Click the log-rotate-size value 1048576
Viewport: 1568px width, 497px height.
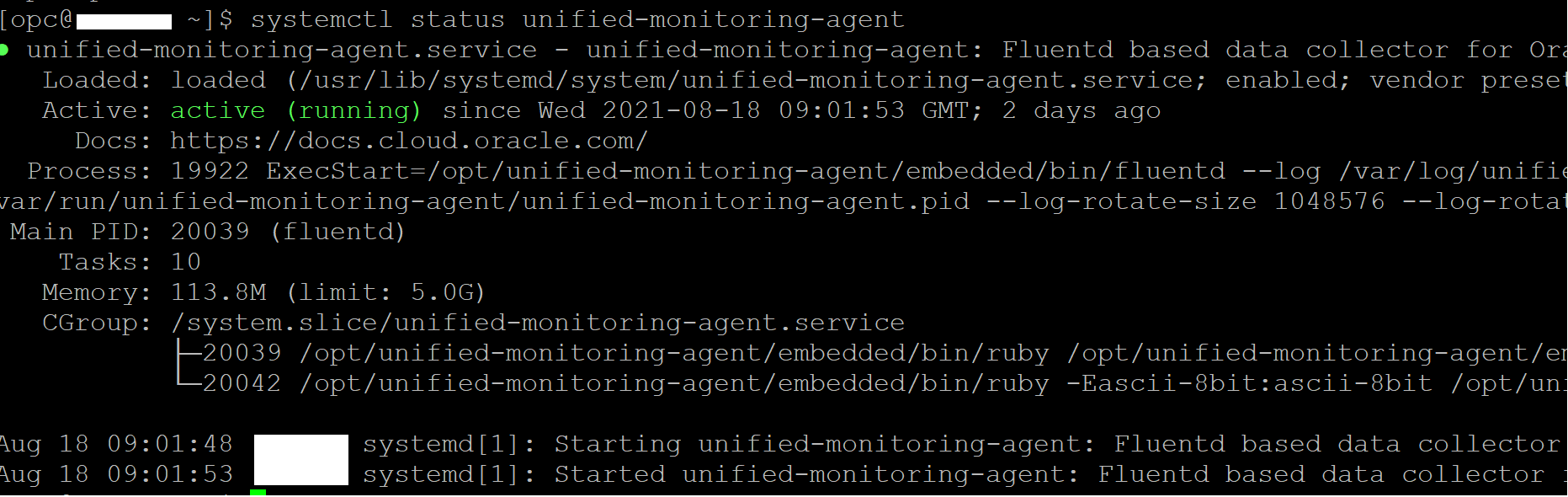coord(1329,201)
